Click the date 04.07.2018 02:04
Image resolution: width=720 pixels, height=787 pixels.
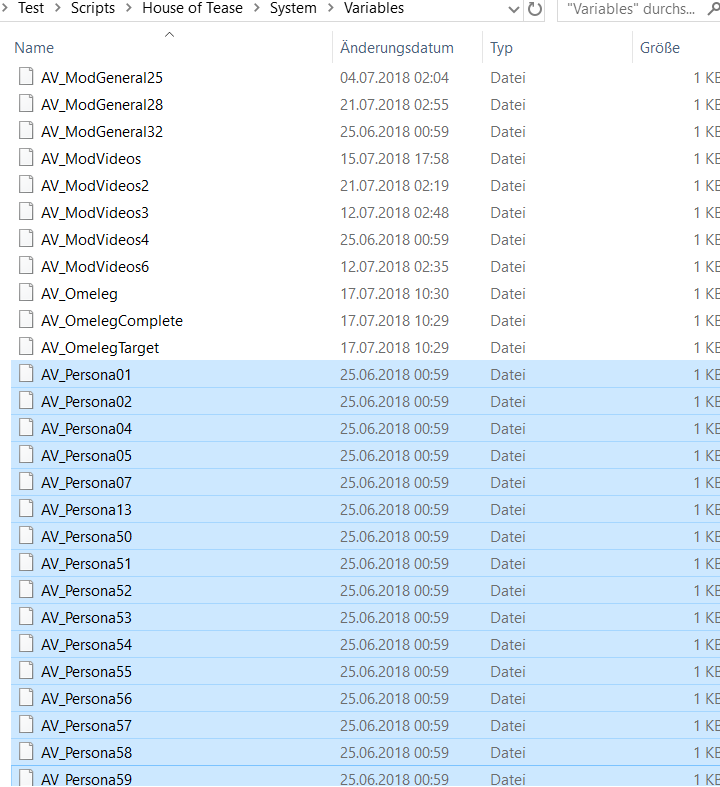coord(394,78)
